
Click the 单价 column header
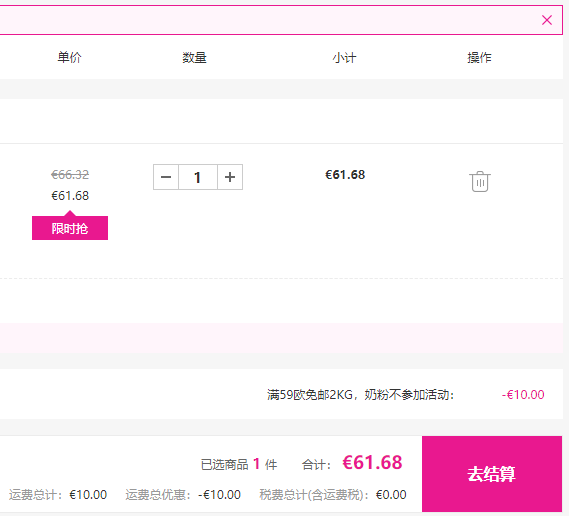click(x=69, y=57)
